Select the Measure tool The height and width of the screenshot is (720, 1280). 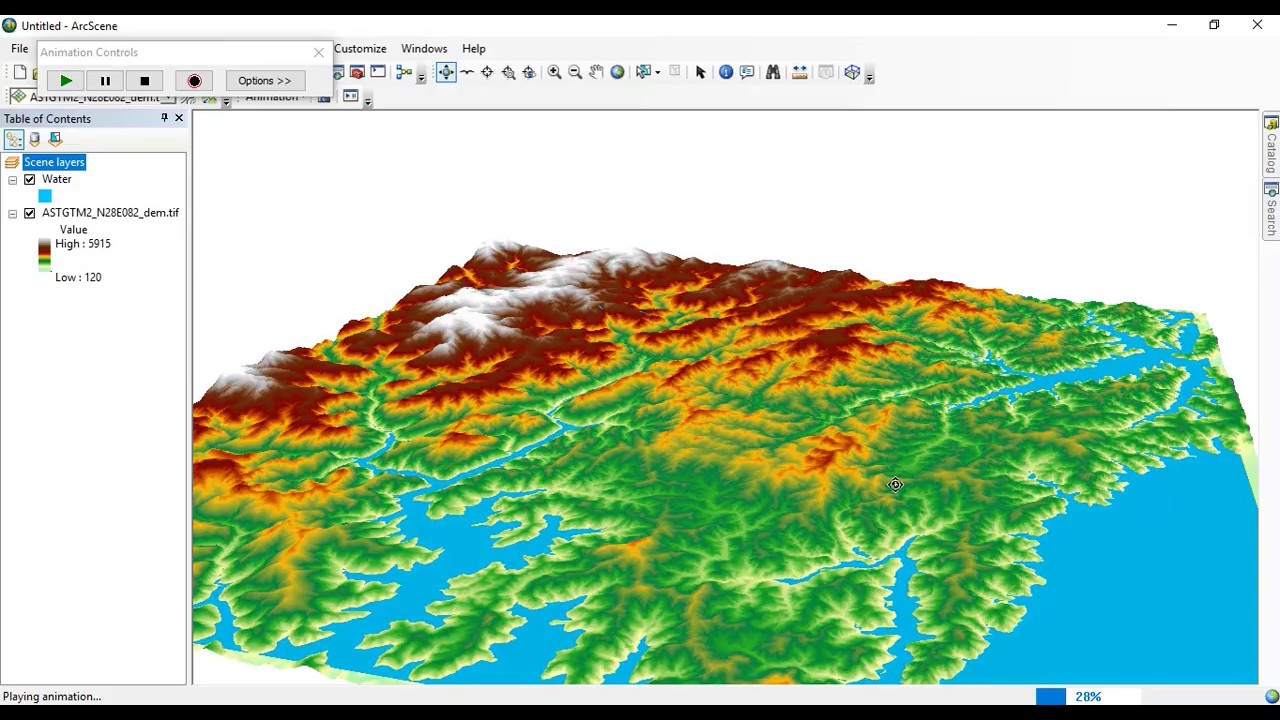tap(800, 72)
